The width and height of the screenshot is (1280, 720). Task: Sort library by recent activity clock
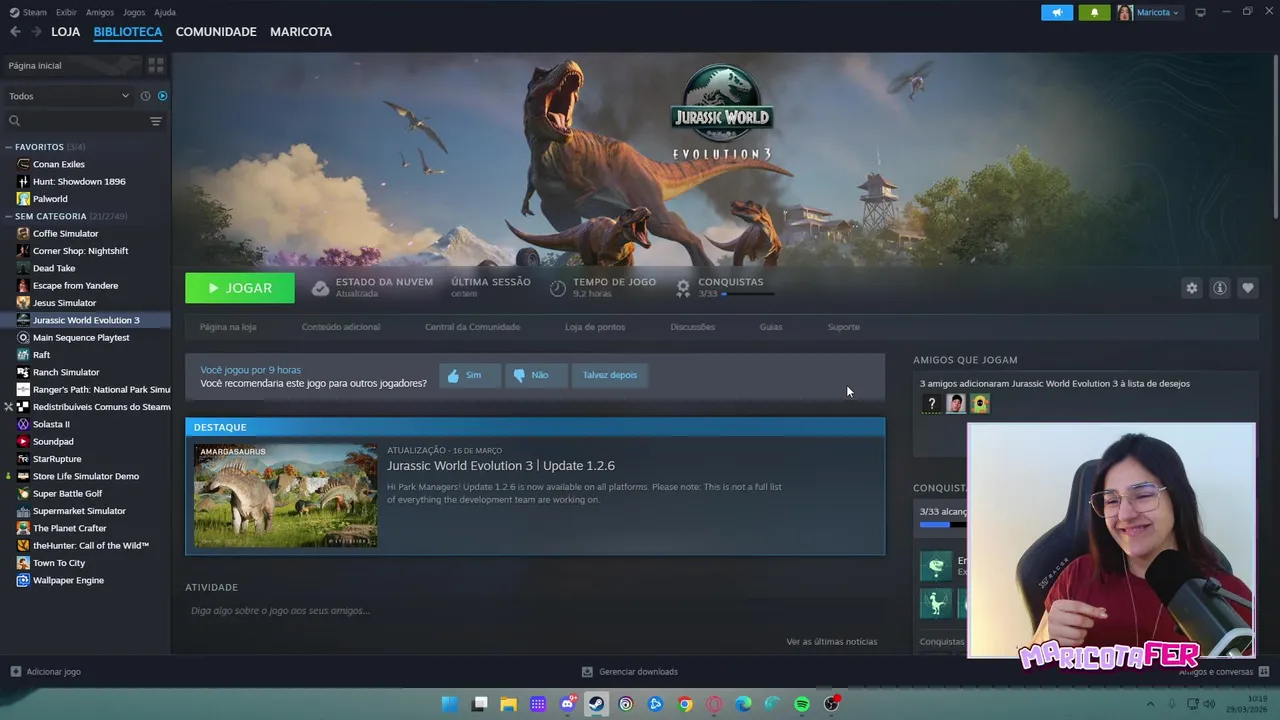click(x=145, y=96)
